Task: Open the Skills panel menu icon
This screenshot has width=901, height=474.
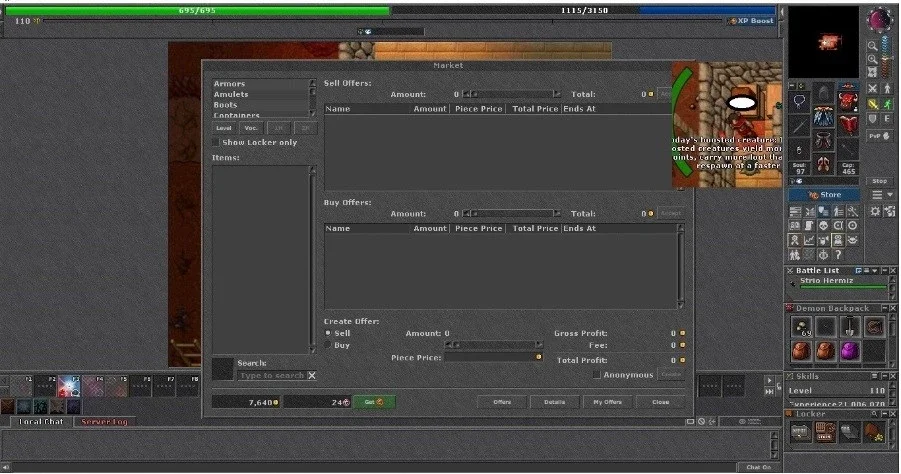Action: pos(875,376)
